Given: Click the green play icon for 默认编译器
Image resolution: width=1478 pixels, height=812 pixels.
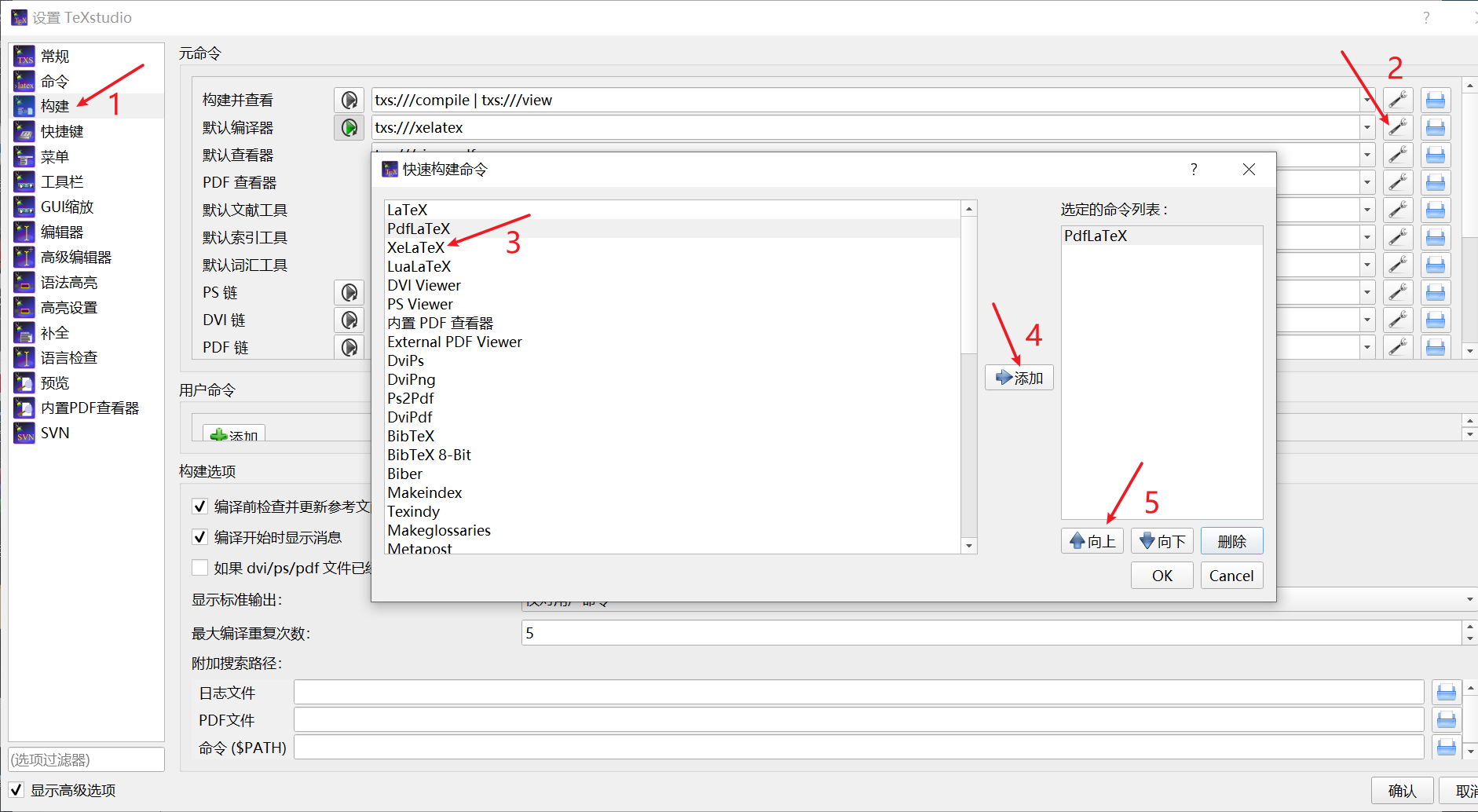Looking at the screenshot, I should 349,127.
